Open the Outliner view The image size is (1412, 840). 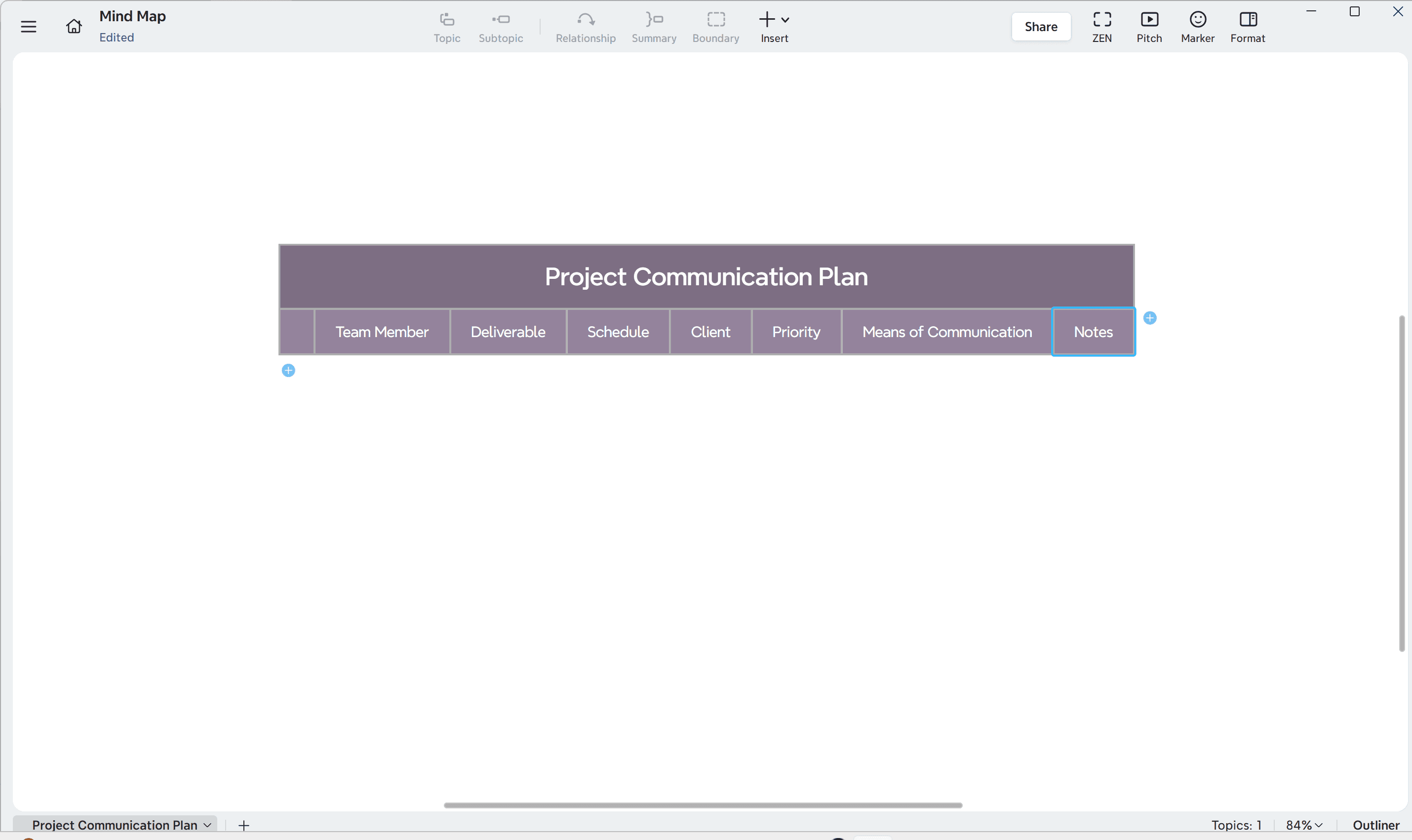click(1375, 825)
